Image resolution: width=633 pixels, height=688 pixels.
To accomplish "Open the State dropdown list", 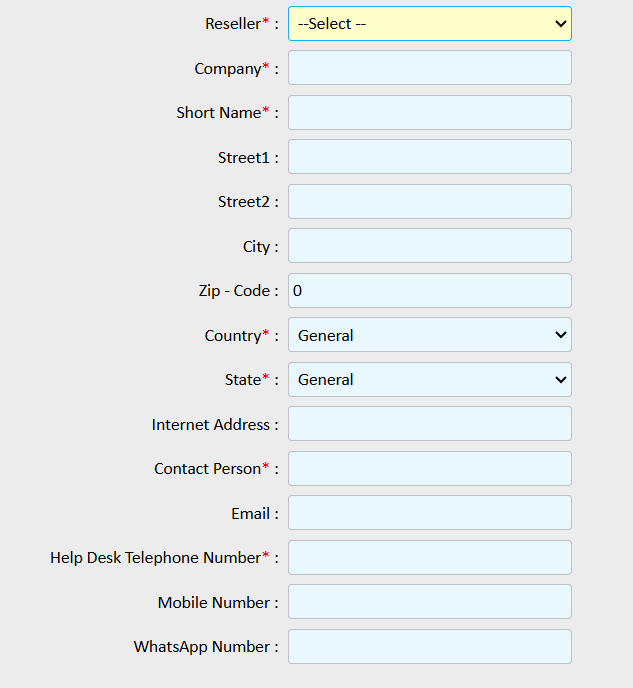I will [429, 380].
